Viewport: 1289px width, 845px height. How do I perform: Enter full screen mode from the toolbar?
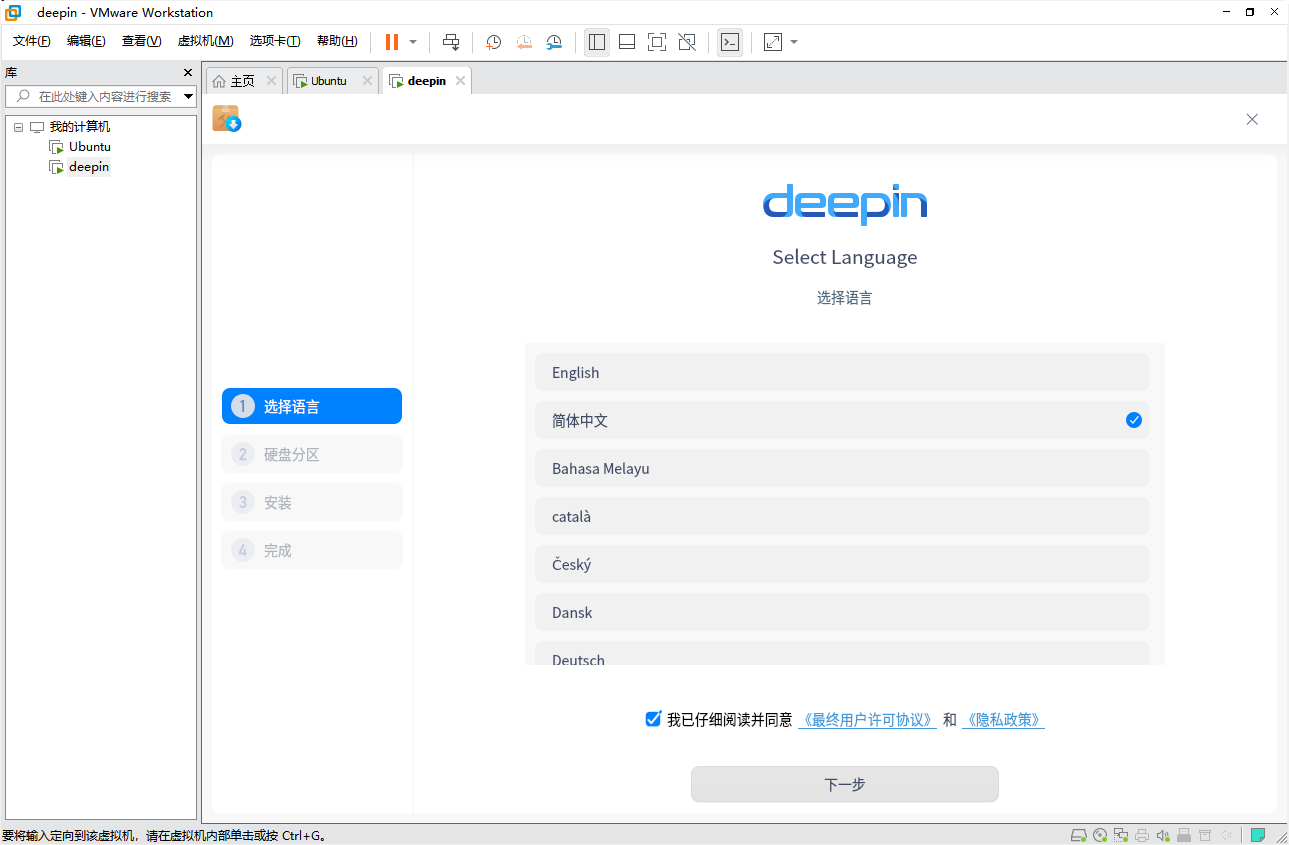657,42
